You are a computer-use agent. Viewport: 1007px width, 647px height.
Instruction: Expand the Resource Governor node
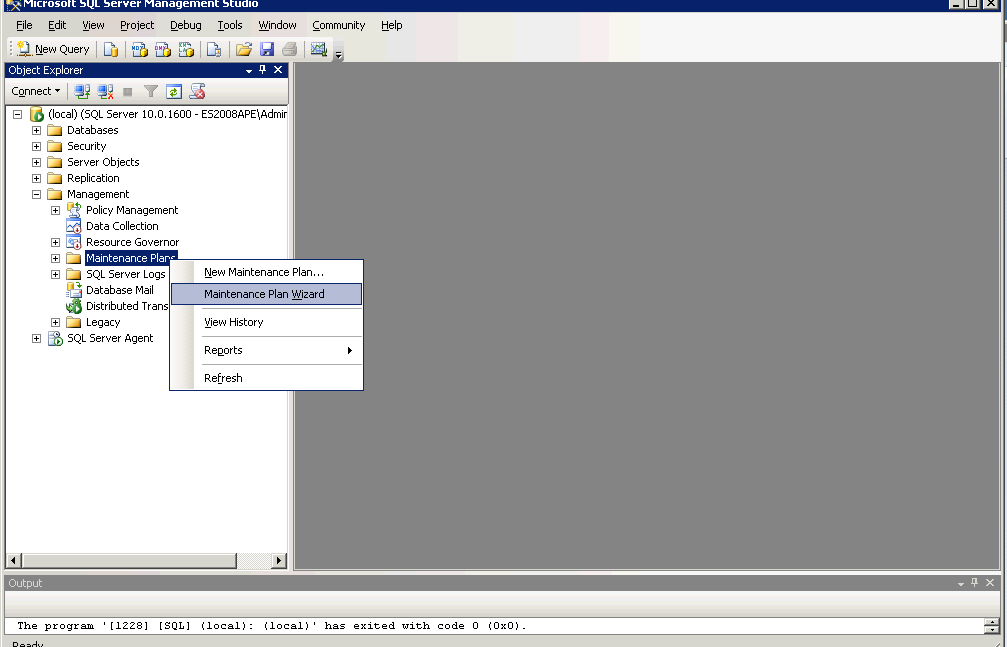tap(55, 242)
